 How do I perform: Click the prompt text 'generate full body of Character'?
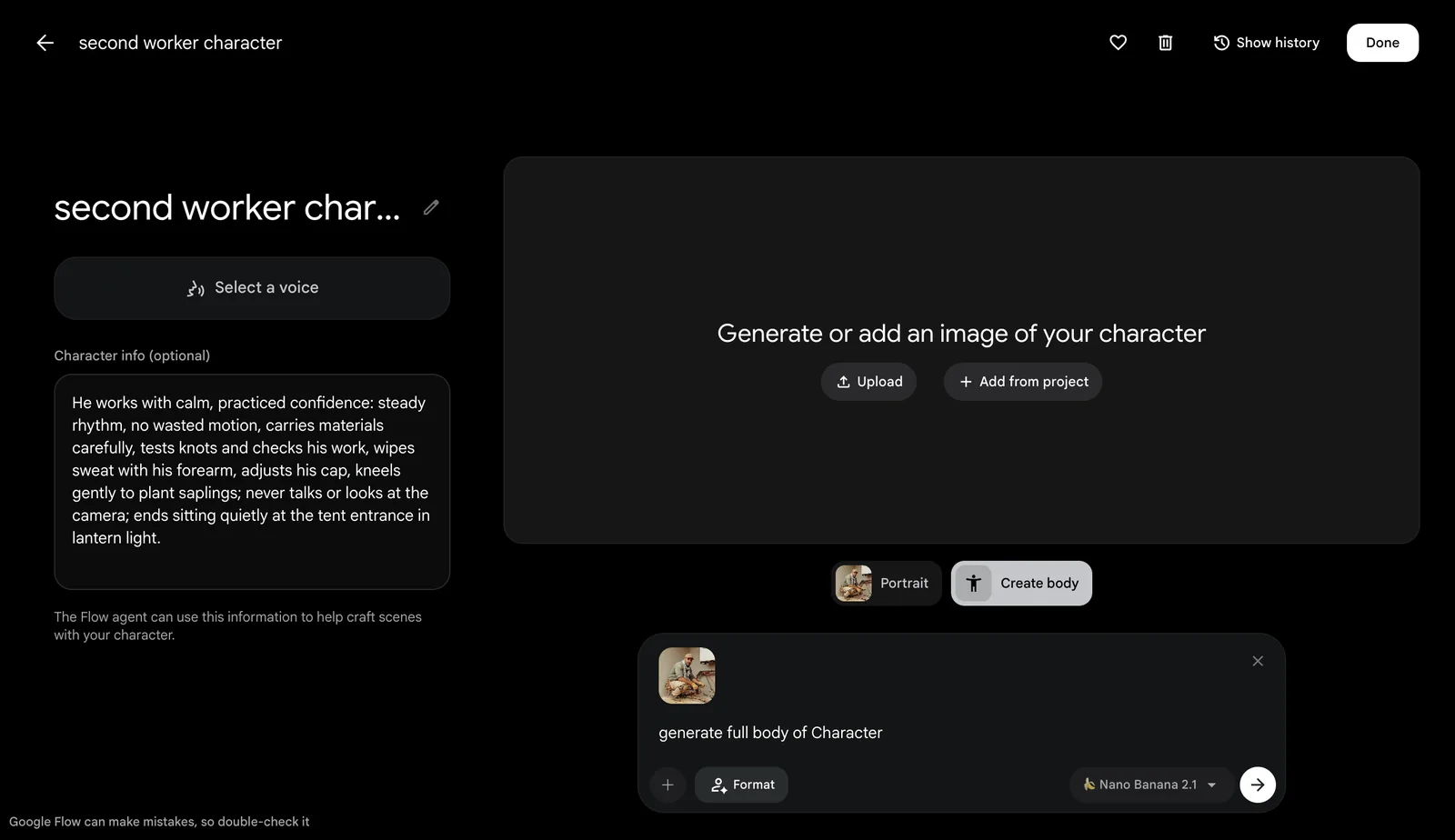tap(770, 733)
